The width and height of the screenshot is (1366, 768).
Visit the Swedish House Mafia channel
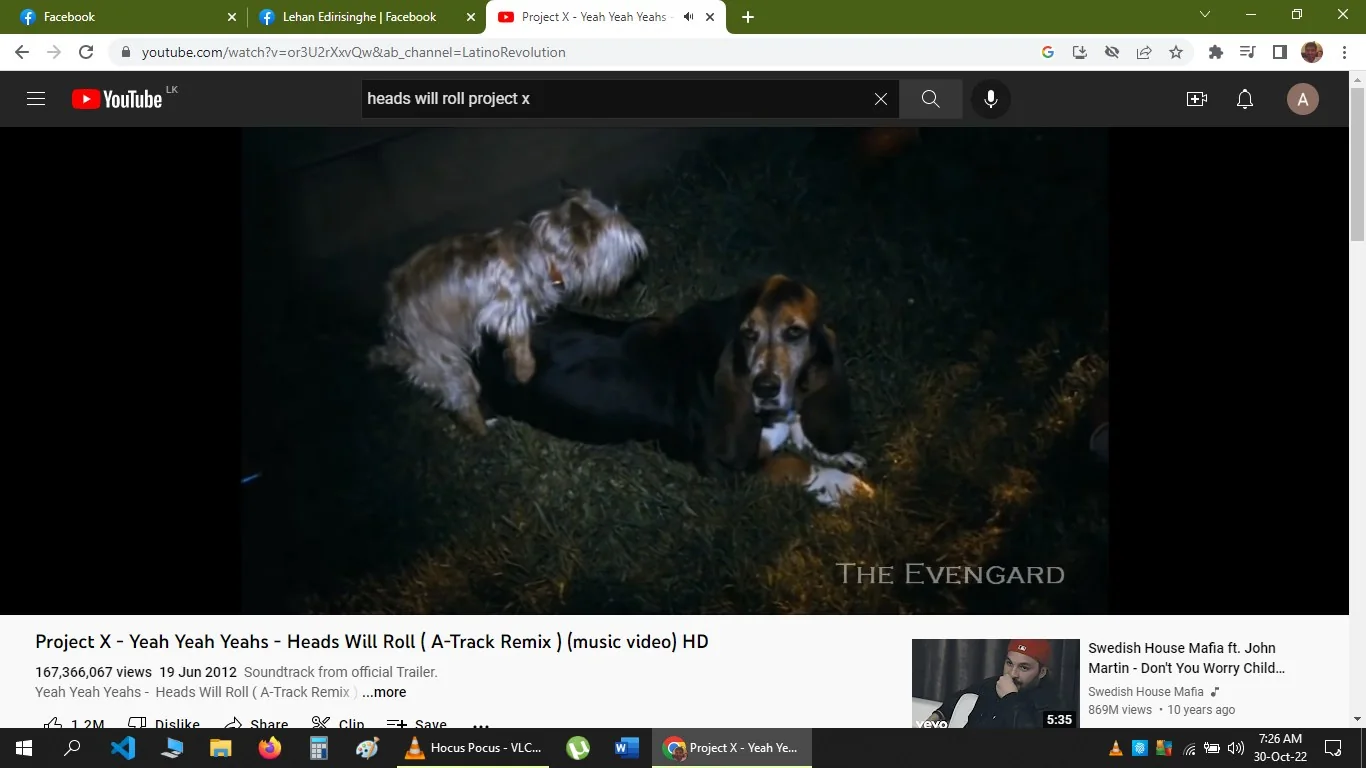[x=1146, y=692]
